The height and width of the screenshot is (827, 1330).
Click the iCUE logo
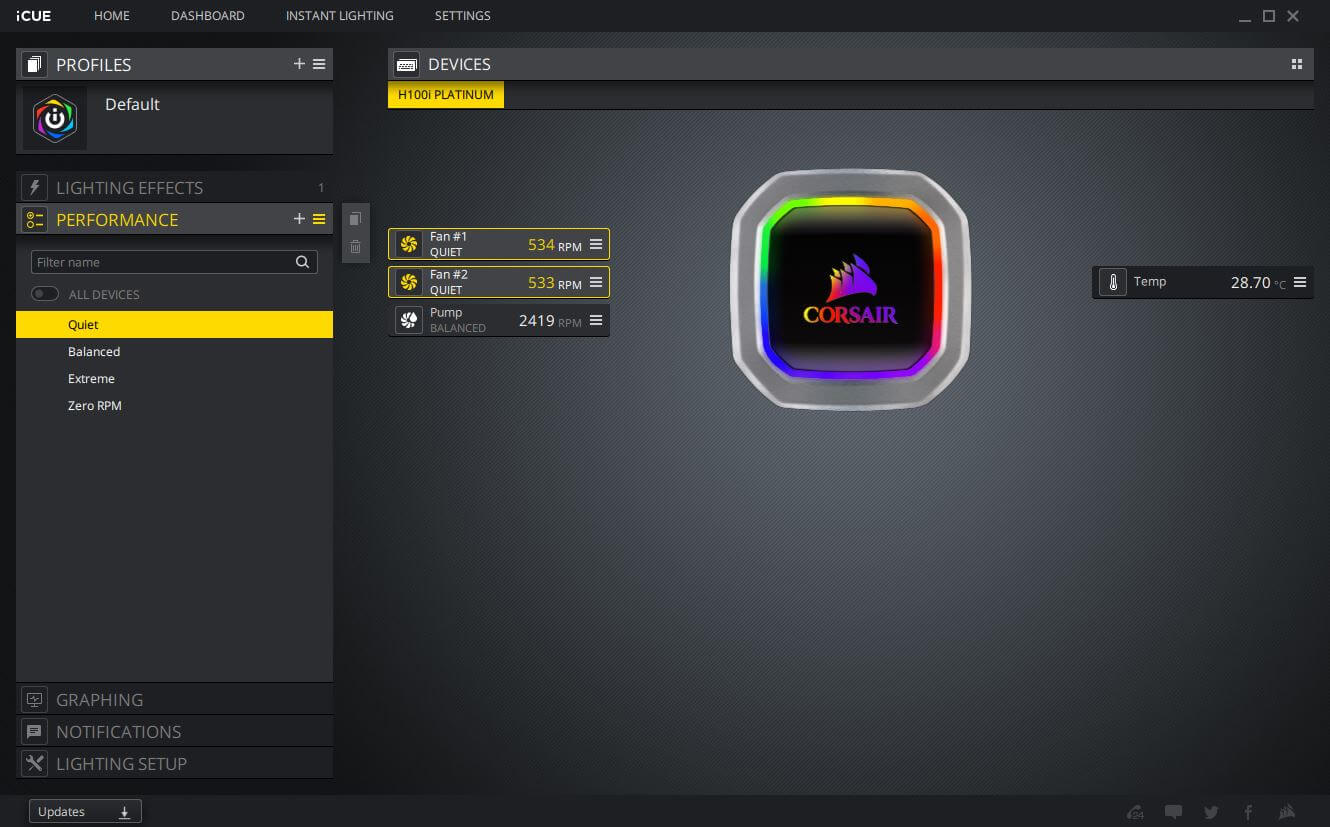point(34,16)
